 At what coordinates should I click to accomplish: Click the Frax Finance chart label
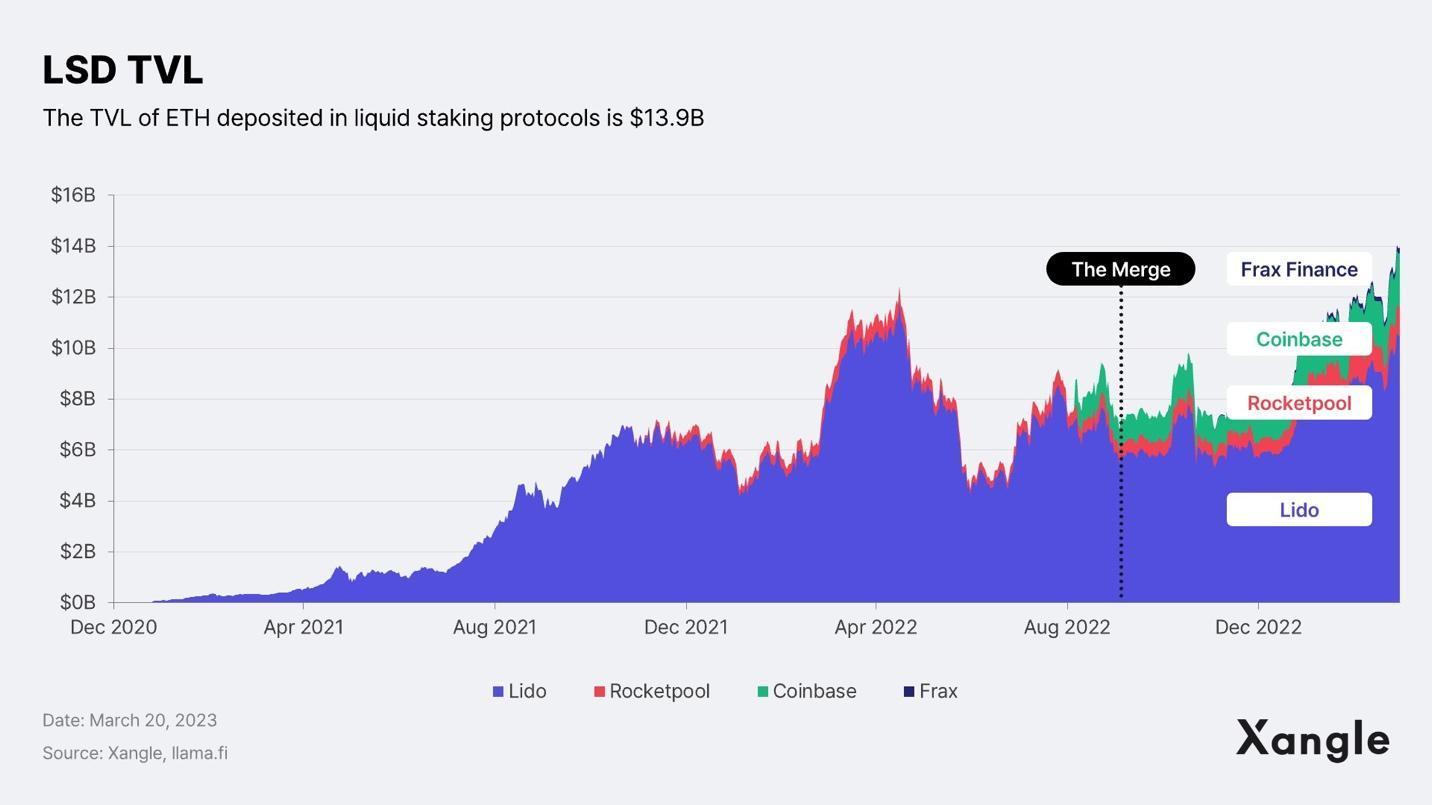tap(1298, 269)
